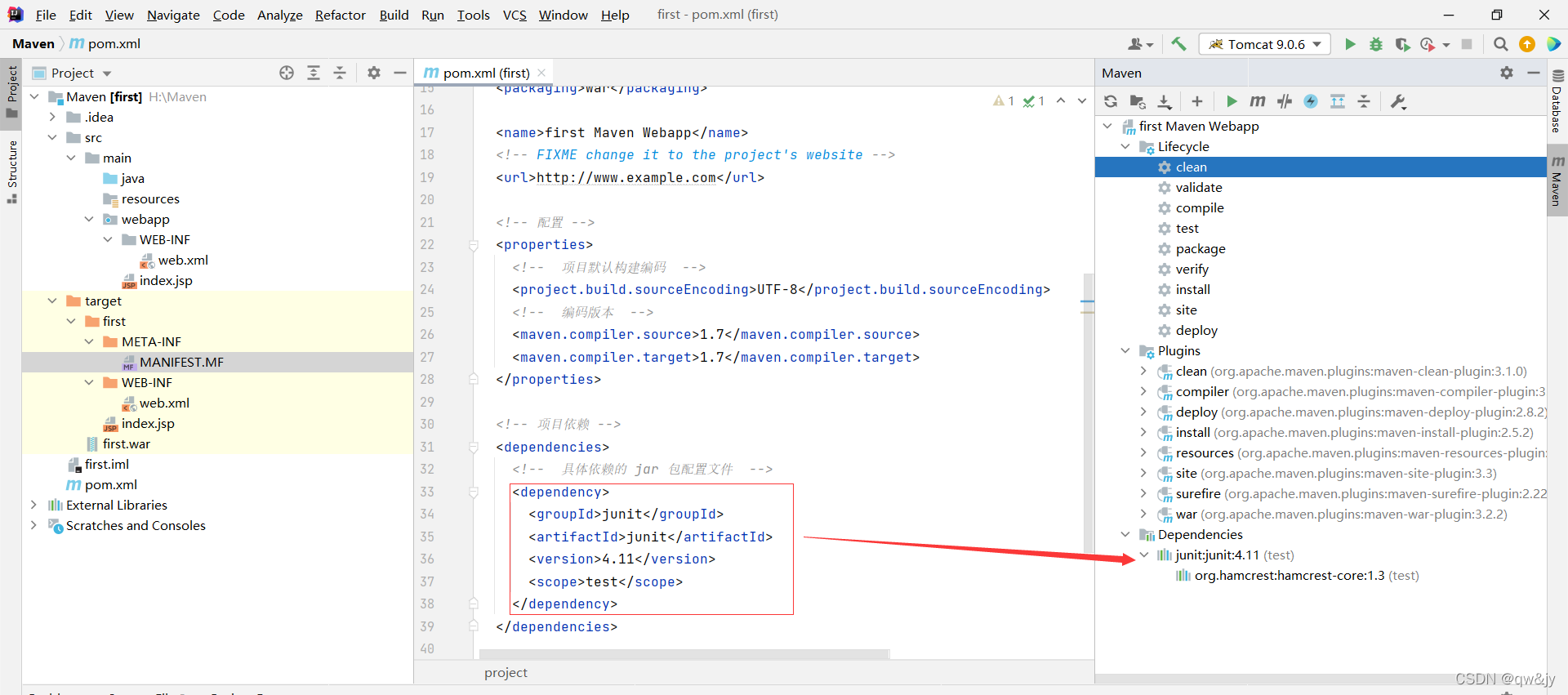Go to next highlighted error arrow
This screenshot has height=695, width=1568.
pos(1081,101)
